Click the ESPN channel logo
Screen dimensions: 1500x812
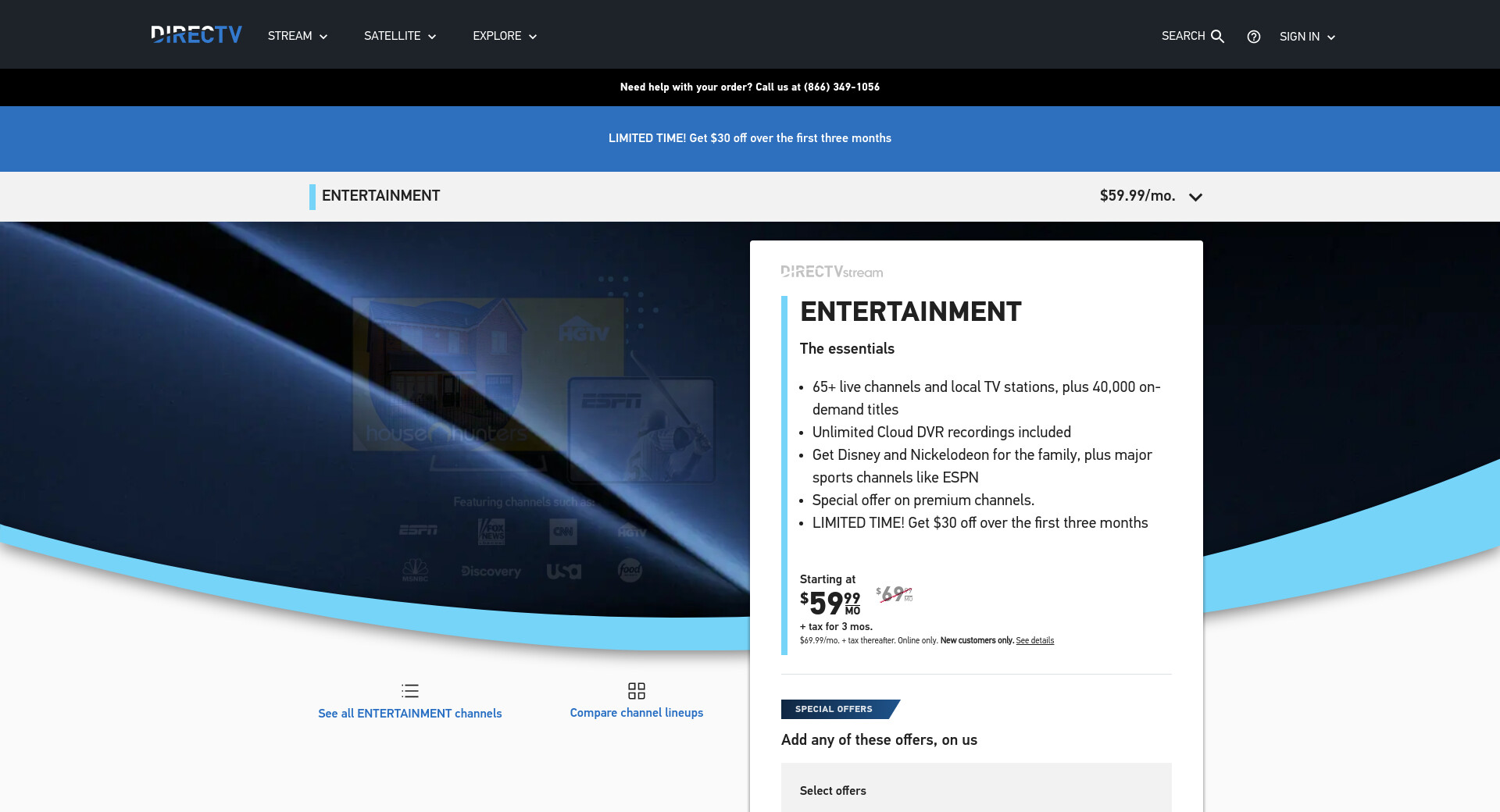pos(418,530)
